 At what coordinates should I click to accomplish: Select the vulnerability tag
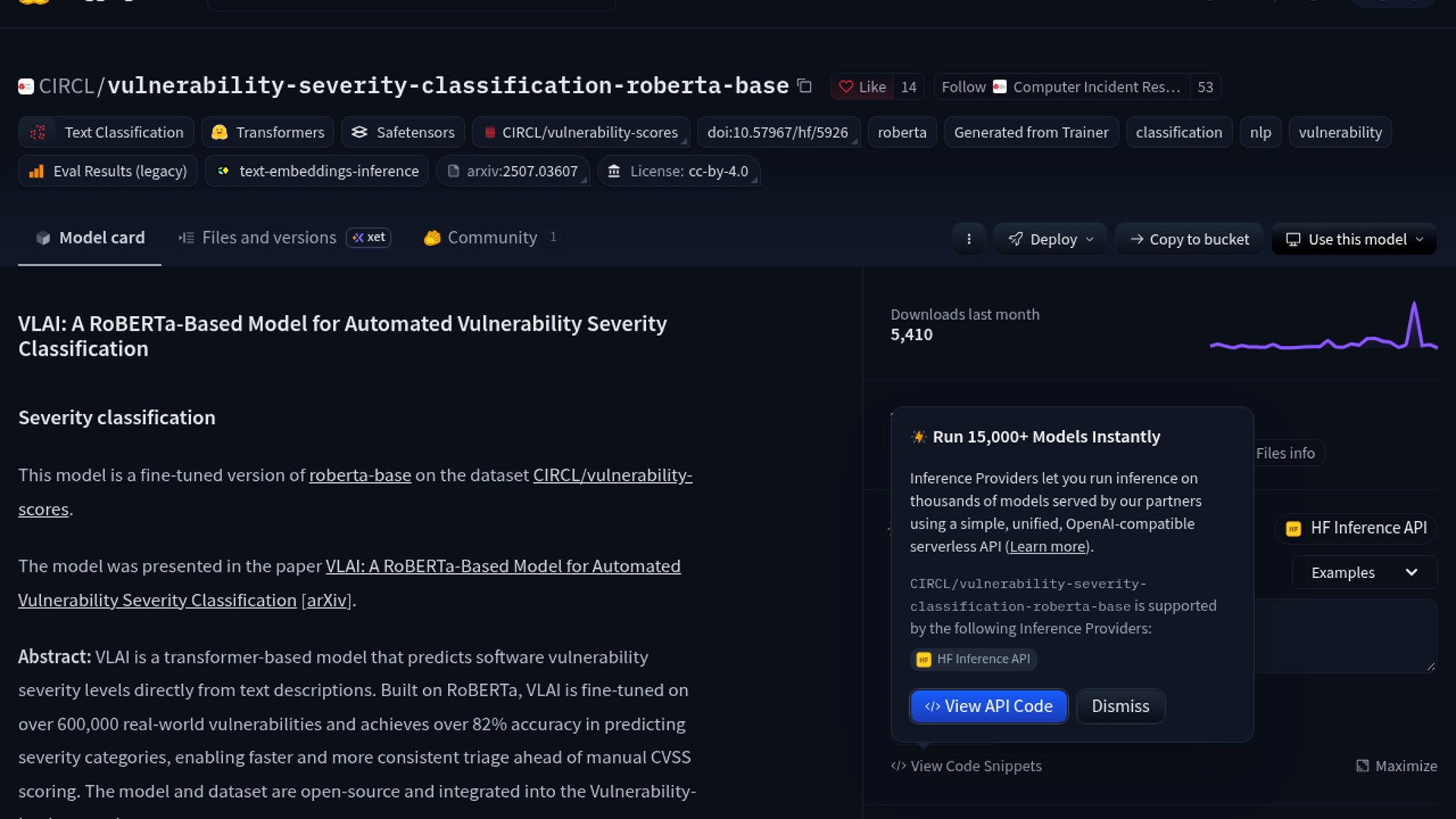pyautogui.click(x=1340, y=132)
